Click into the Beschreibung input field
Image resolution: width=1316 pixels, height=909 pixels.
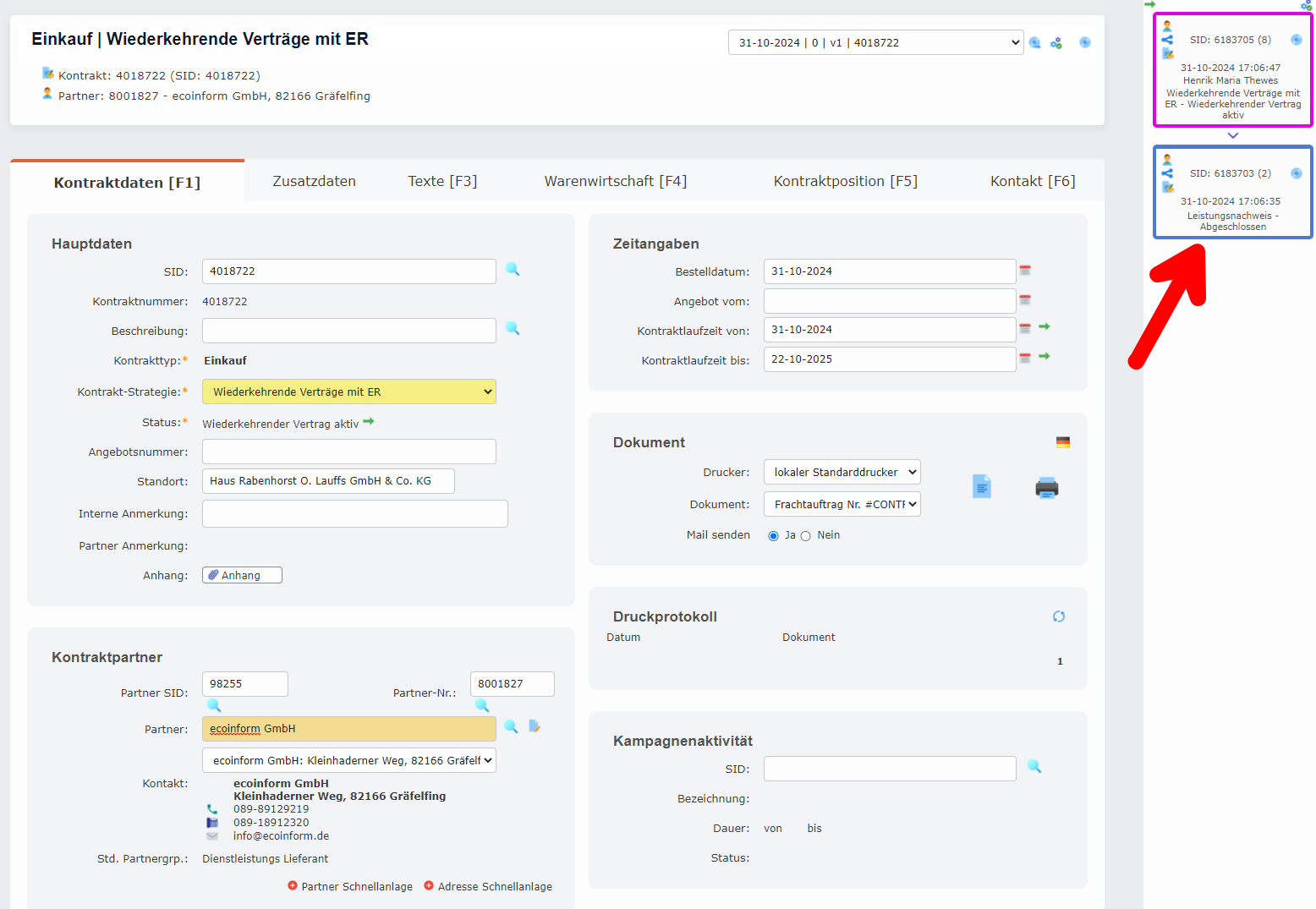point(348,331)
